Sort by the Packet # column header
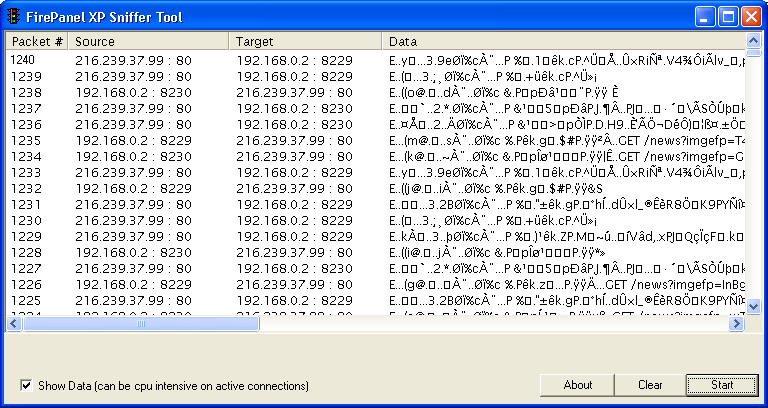This screenshot has width=768, height=408. [37, 42]
